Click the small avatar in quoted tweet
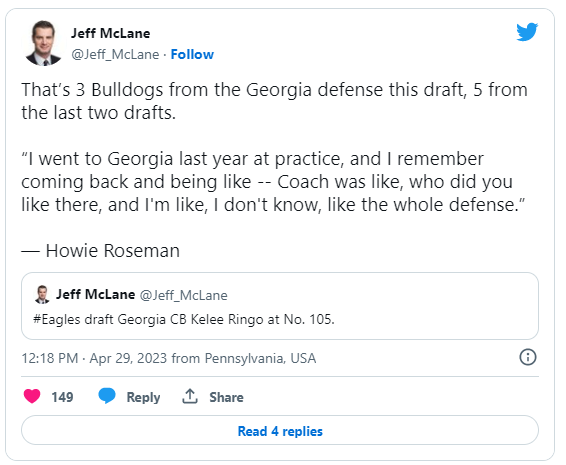 point(42,294)
